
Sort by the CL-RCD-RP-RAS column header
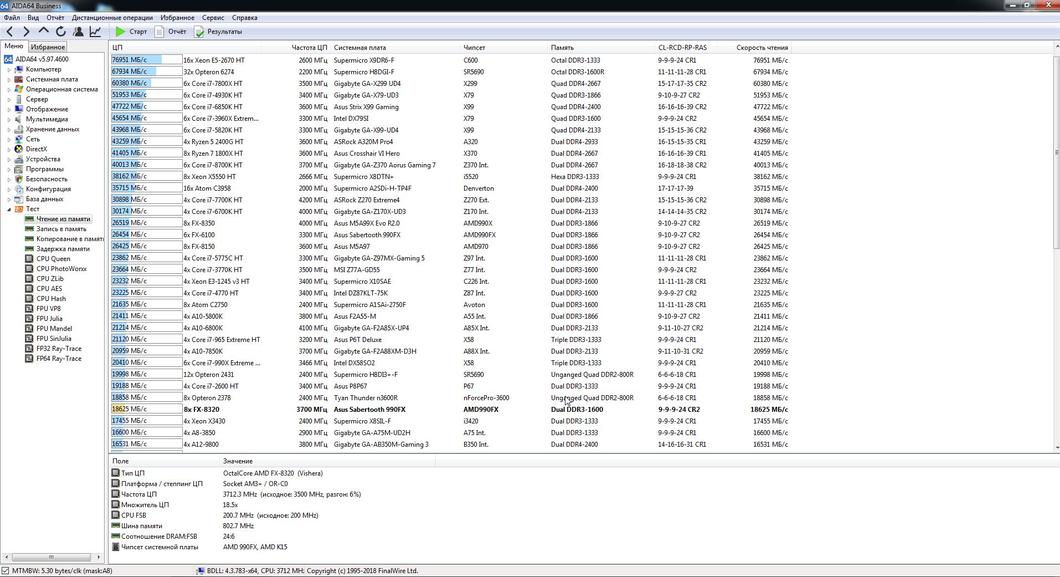(682, 47)
